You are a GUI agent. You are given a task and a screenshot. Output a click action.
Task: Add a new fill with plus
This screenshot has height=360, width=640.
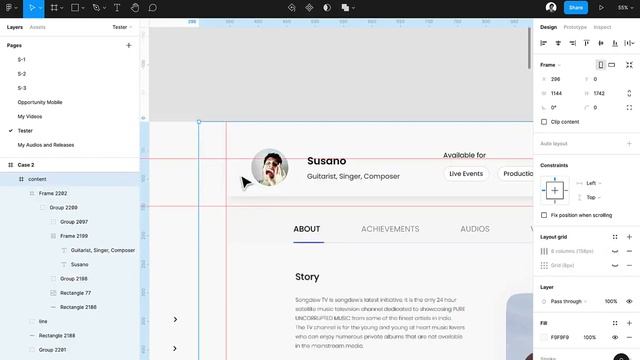click(x=629, y=323)
